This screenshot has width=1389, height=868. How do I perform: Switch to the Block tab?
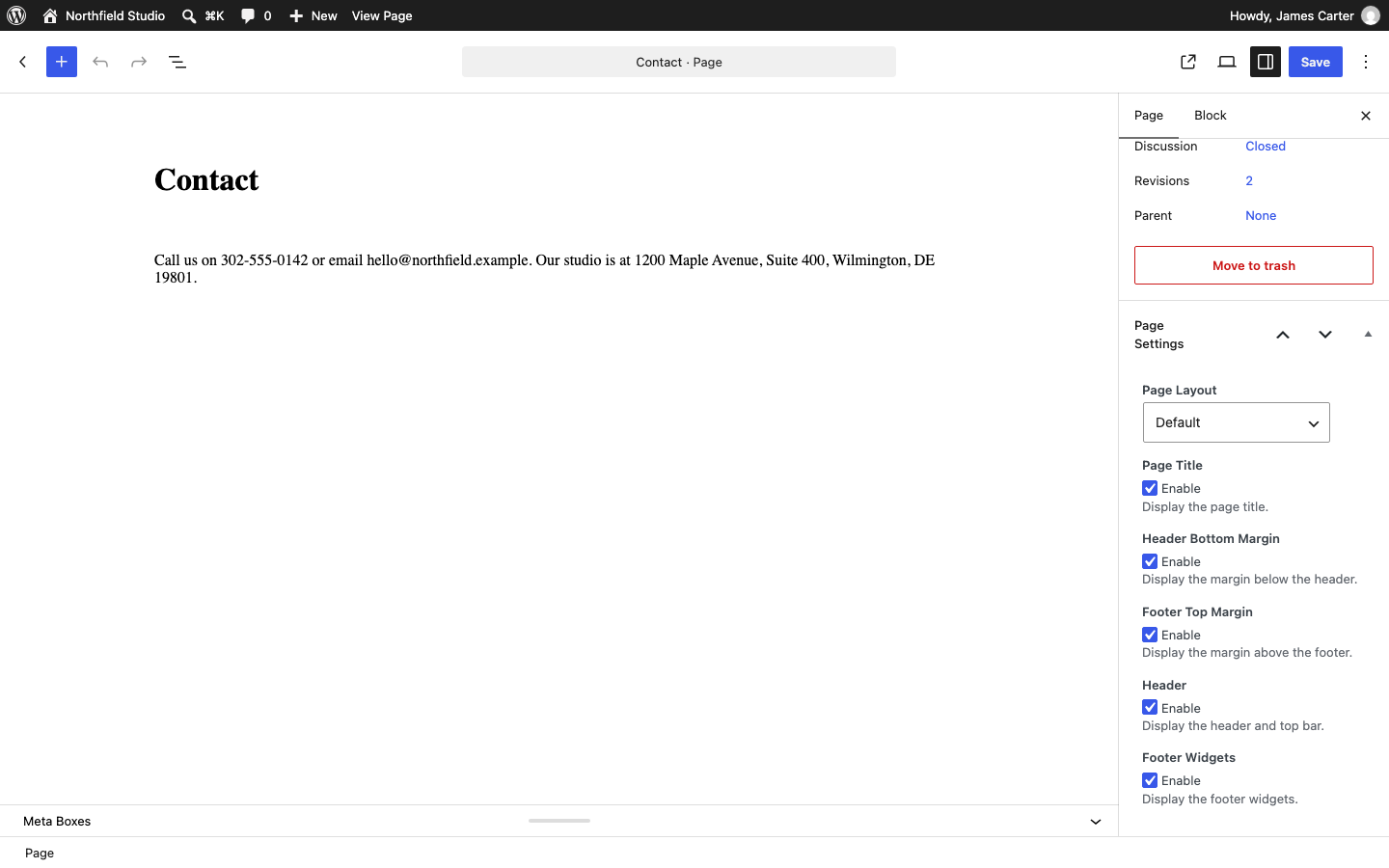pyautogui.click(x=1211, y=116)
